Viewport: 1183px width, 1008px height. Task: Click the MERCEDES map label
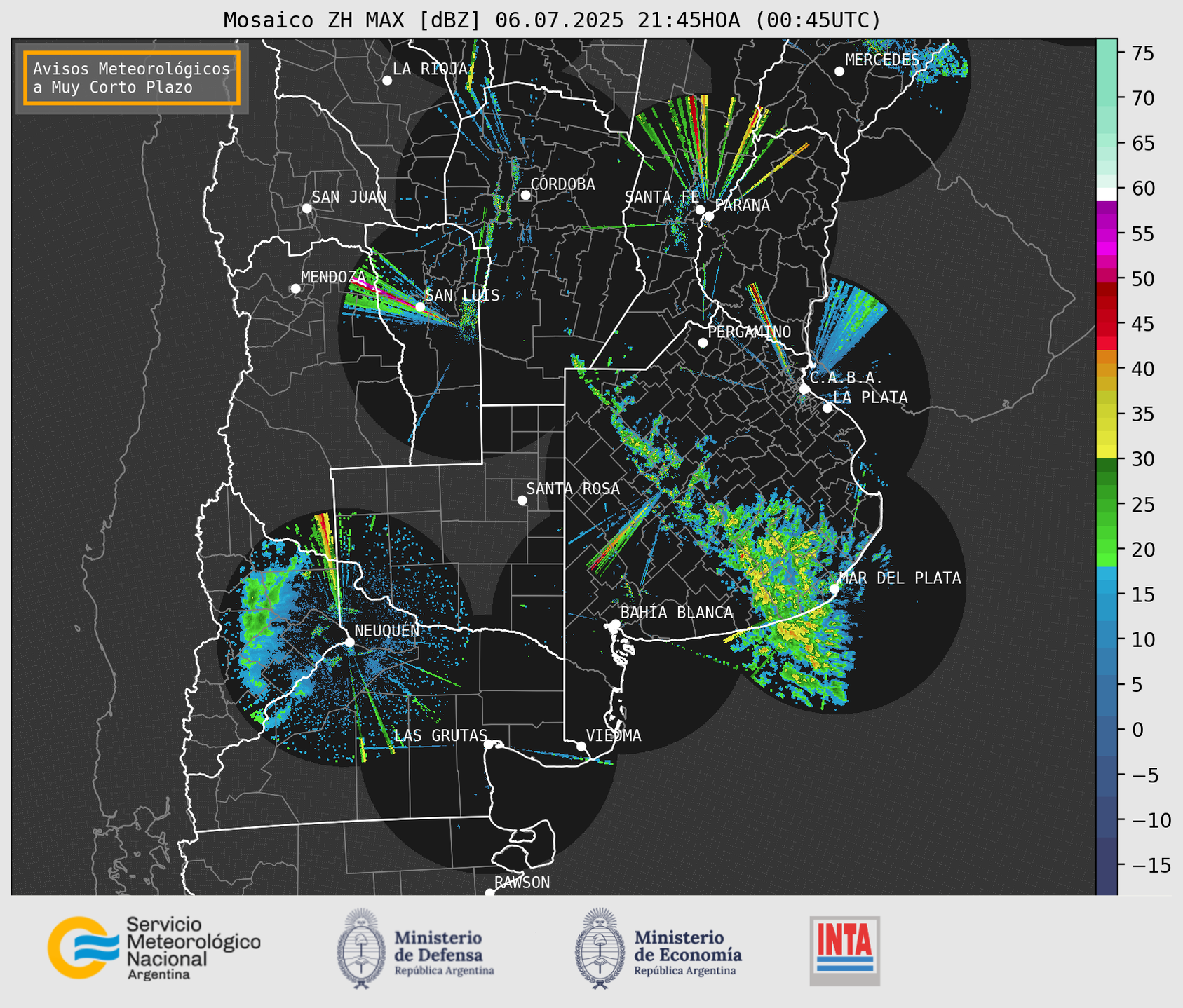click(882, 60)
